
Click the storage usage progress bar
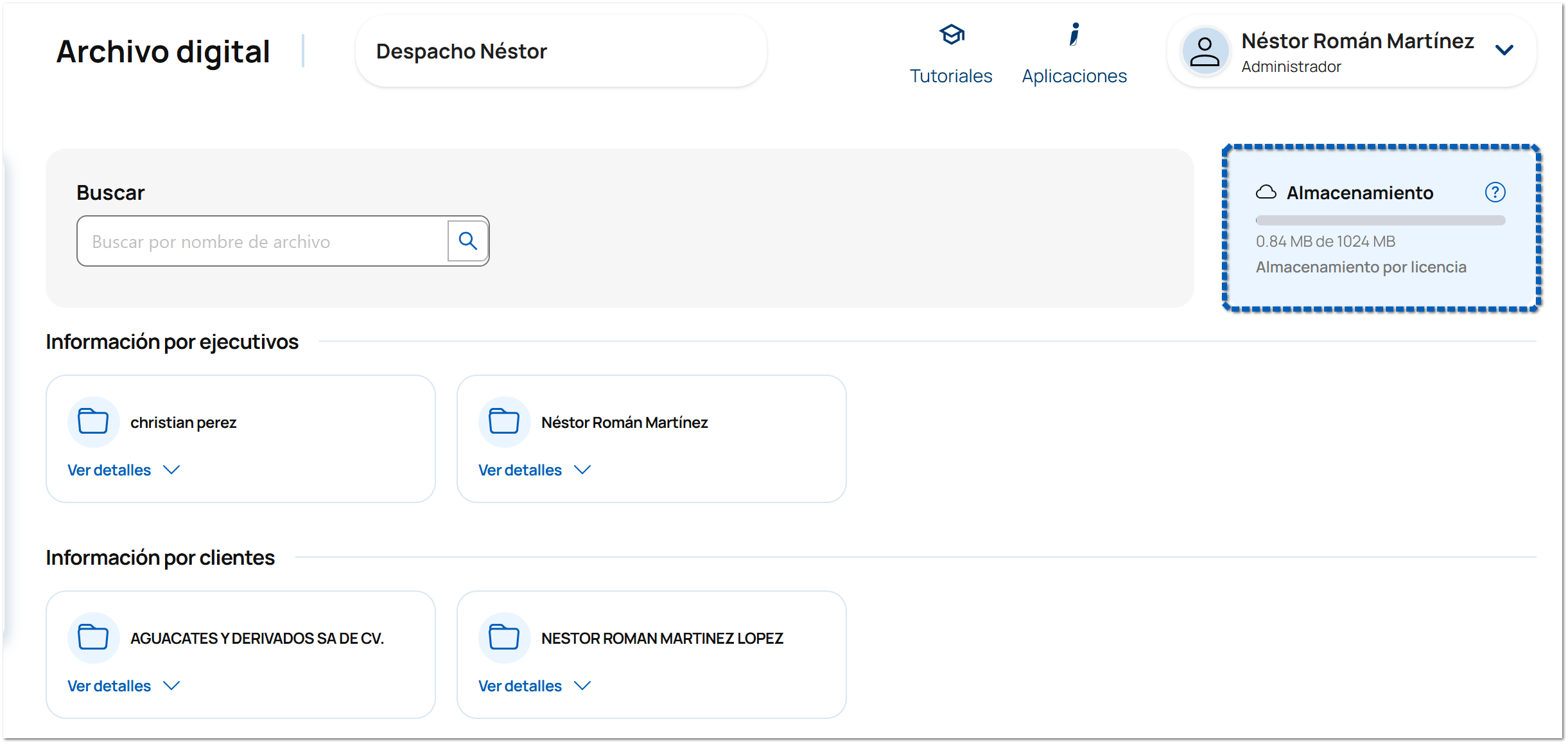coord(1380,220)
